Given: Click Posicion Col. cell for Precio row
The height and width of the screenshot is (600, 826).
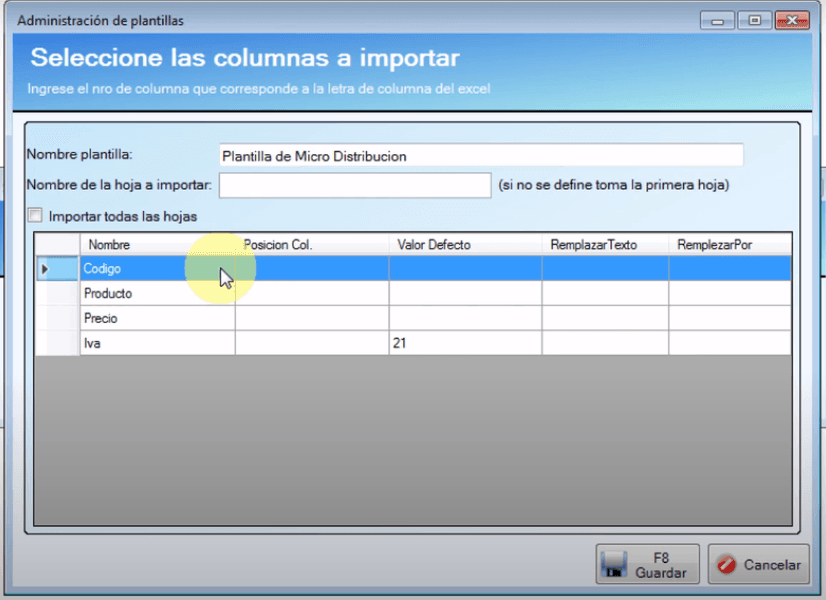Looking at the screenshot, I should pyautogui.click(x=311, y=319).
